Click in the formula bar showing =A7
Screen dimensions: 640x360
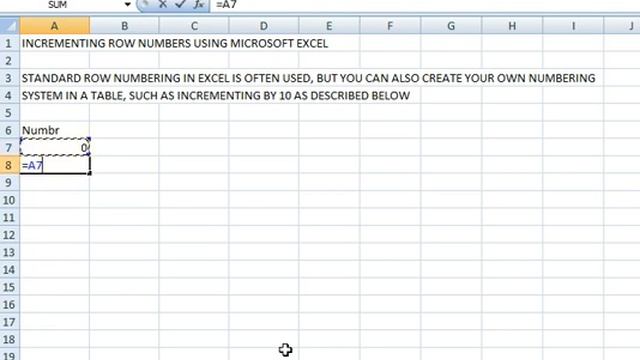(424, 4)
